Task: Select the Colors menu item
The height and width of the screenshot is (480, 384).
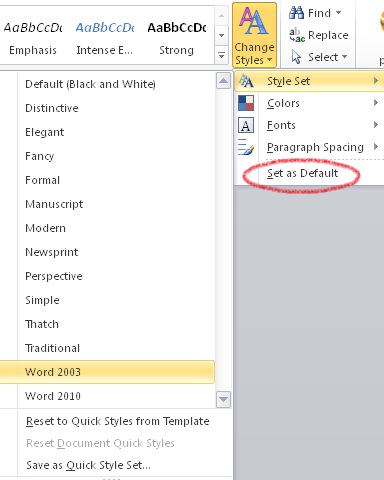Action: [x=310, y=103]
